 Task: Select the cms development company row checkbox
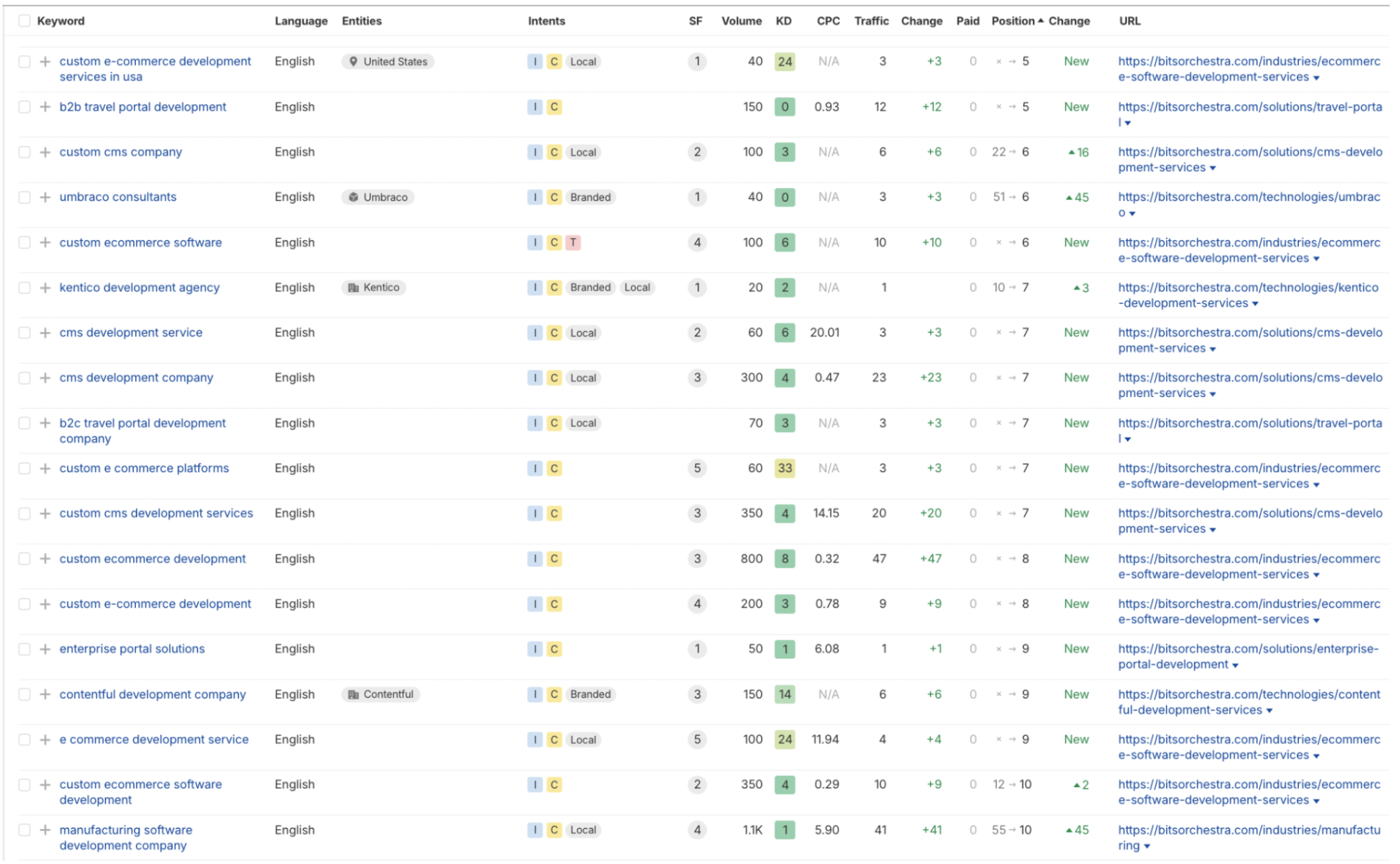click(25, 378)
